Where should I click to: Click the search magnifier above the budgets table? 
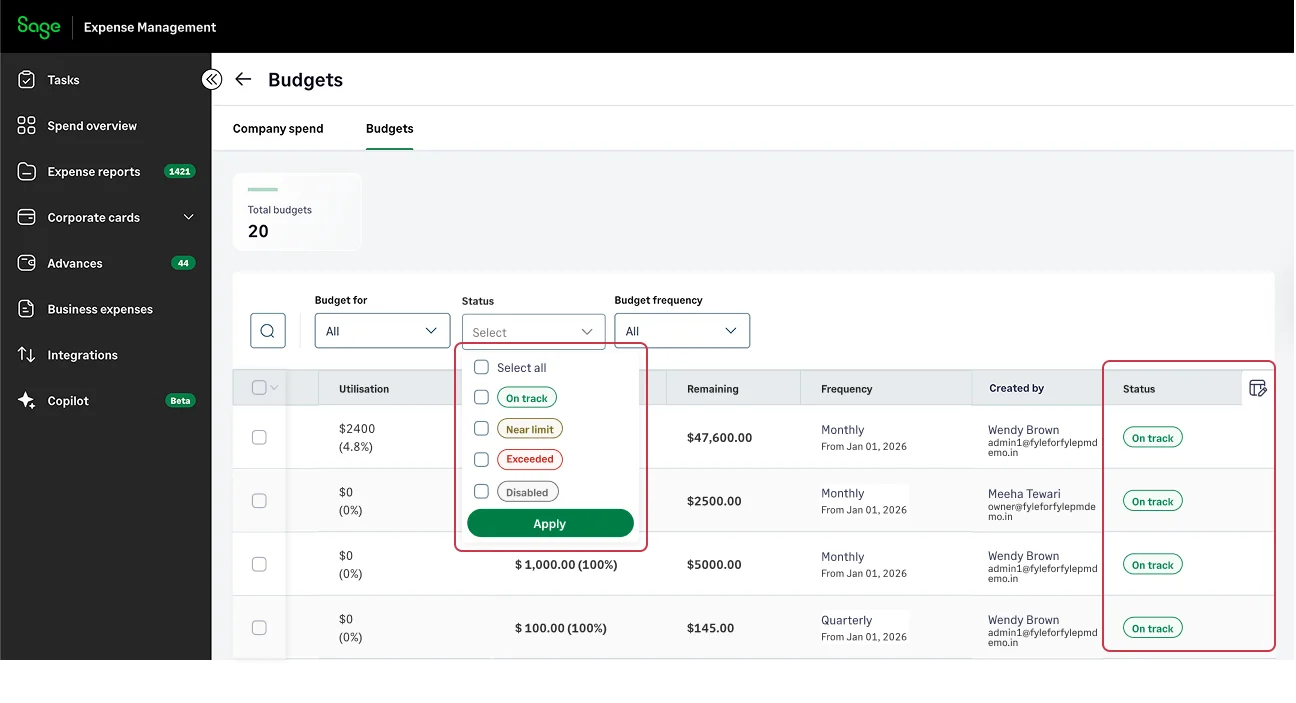[x=267, y=330]
